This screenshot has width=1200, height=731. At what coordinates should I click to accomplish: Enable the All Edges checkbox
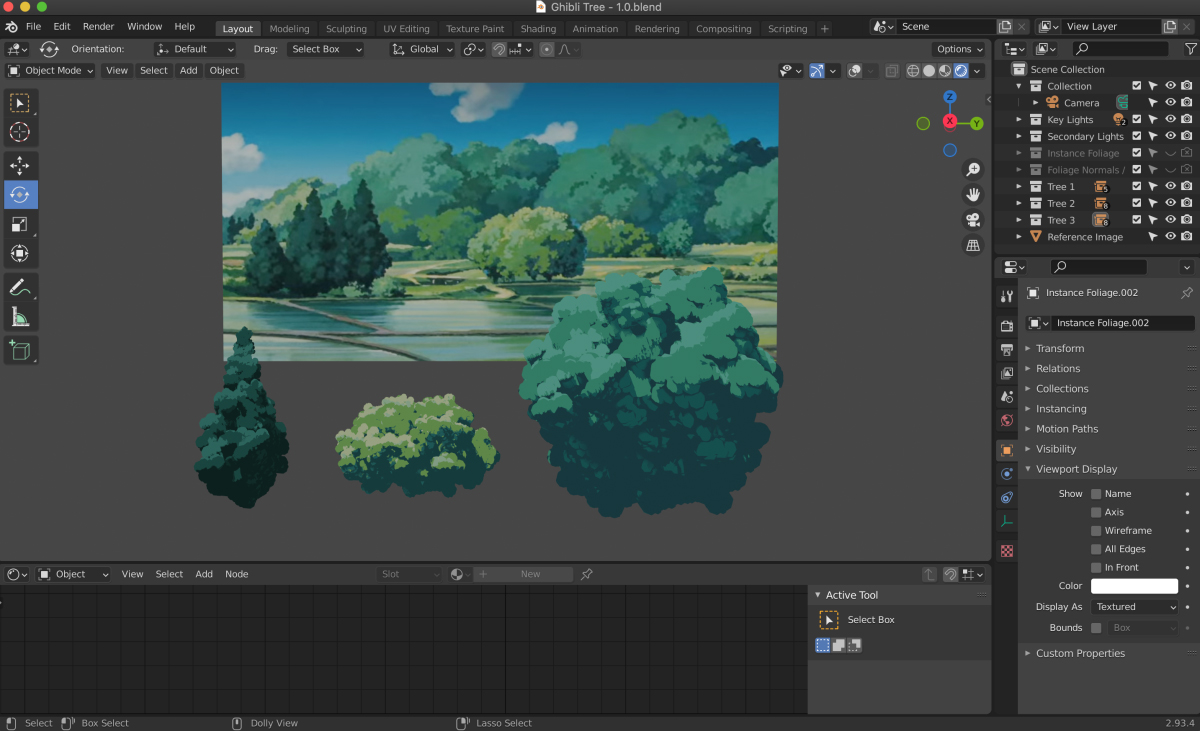pos(1096,549)
